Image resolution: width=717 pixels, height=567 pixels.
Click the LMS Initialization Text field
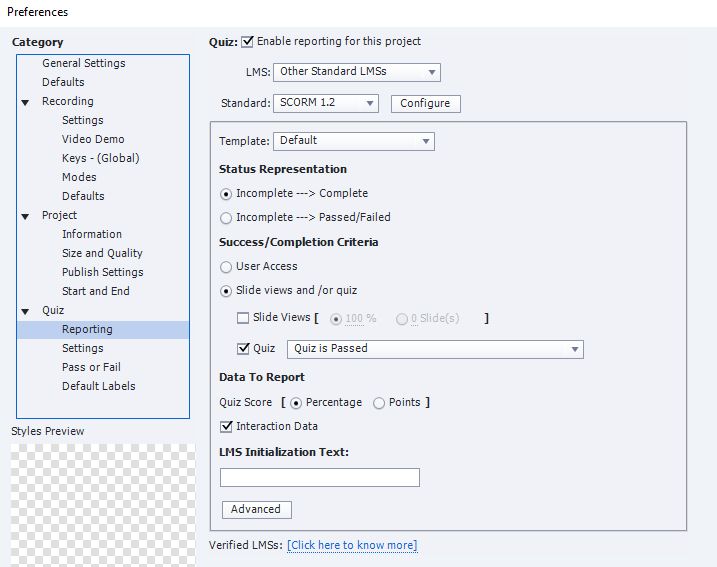tap(319, 478)
